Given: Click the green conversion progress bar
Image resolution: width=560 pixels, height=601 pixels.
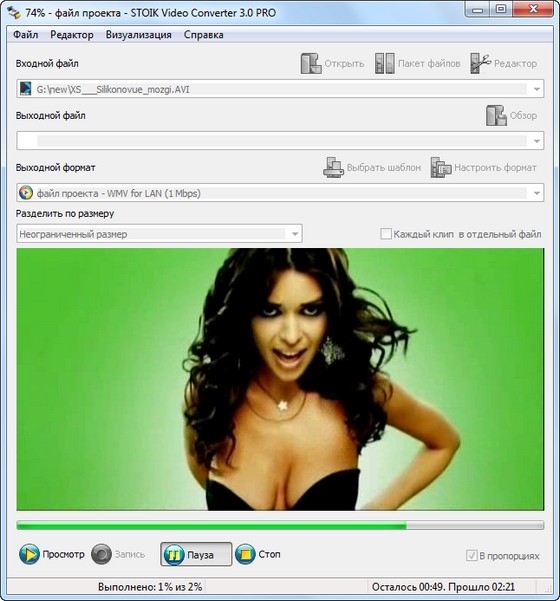Looking at the screenshot, I should 280,525.
